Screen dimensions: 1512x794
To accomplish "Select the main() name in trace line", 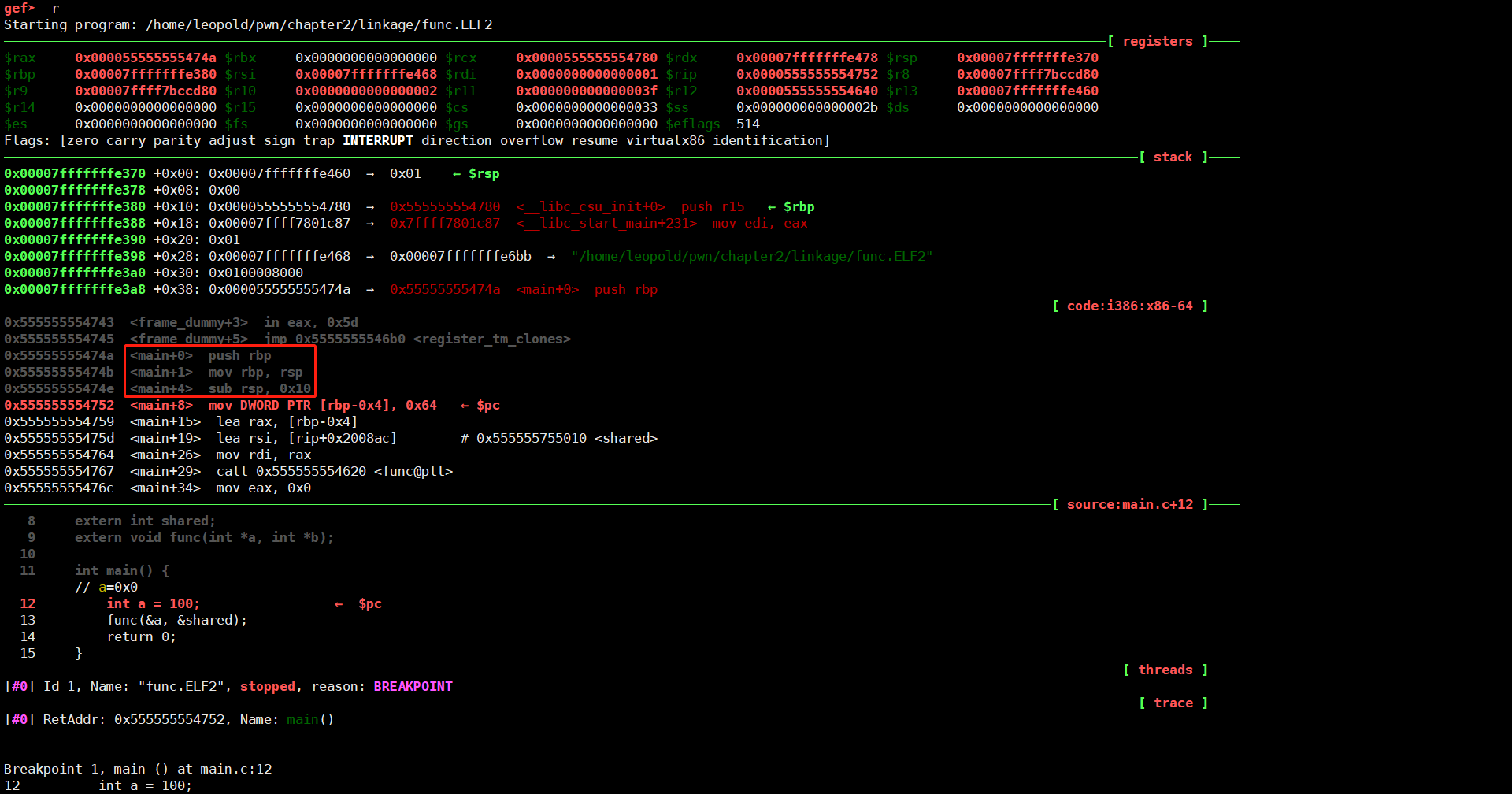I will (311, 719).
